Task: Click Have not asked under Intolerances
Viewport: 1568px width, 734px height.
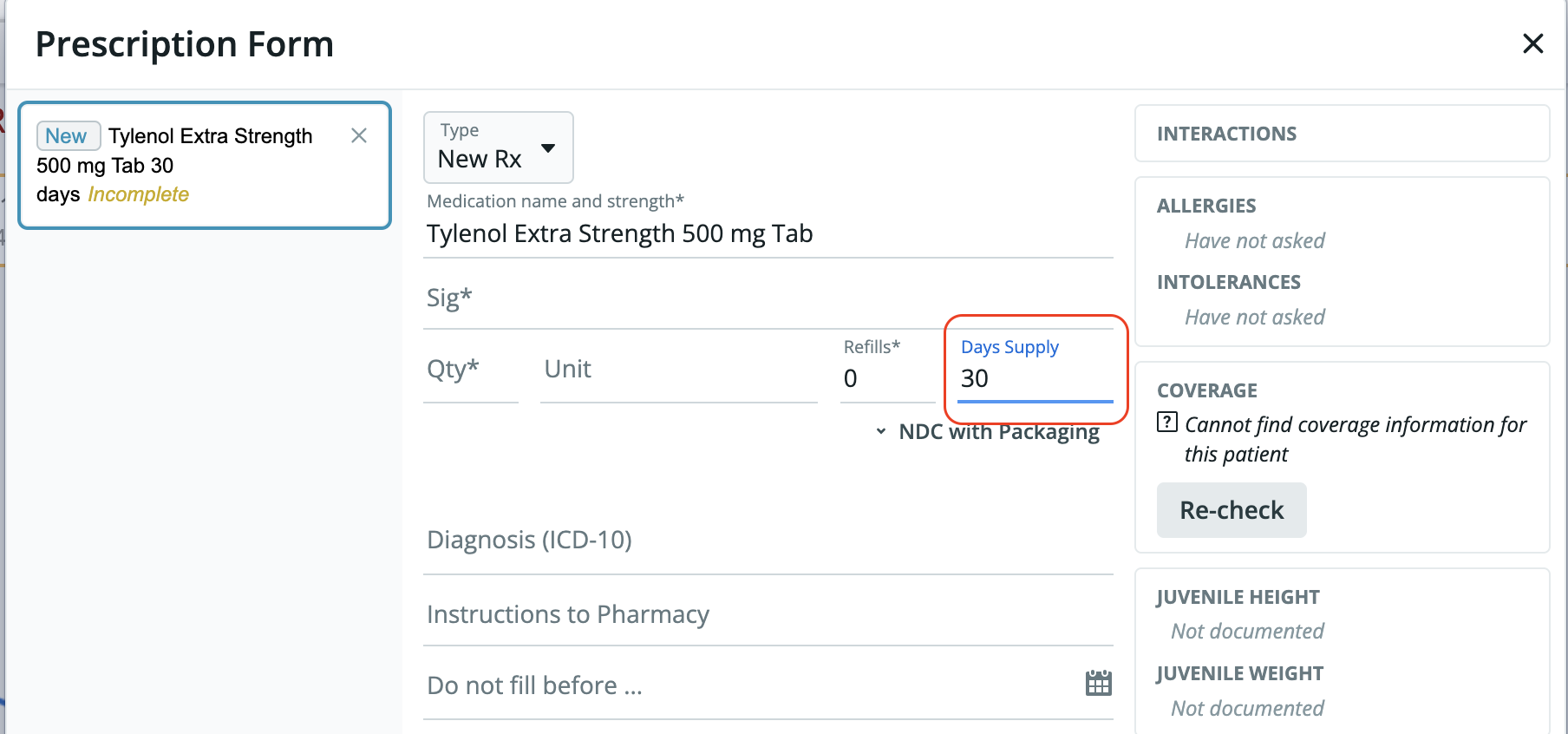Action: 1254,318
